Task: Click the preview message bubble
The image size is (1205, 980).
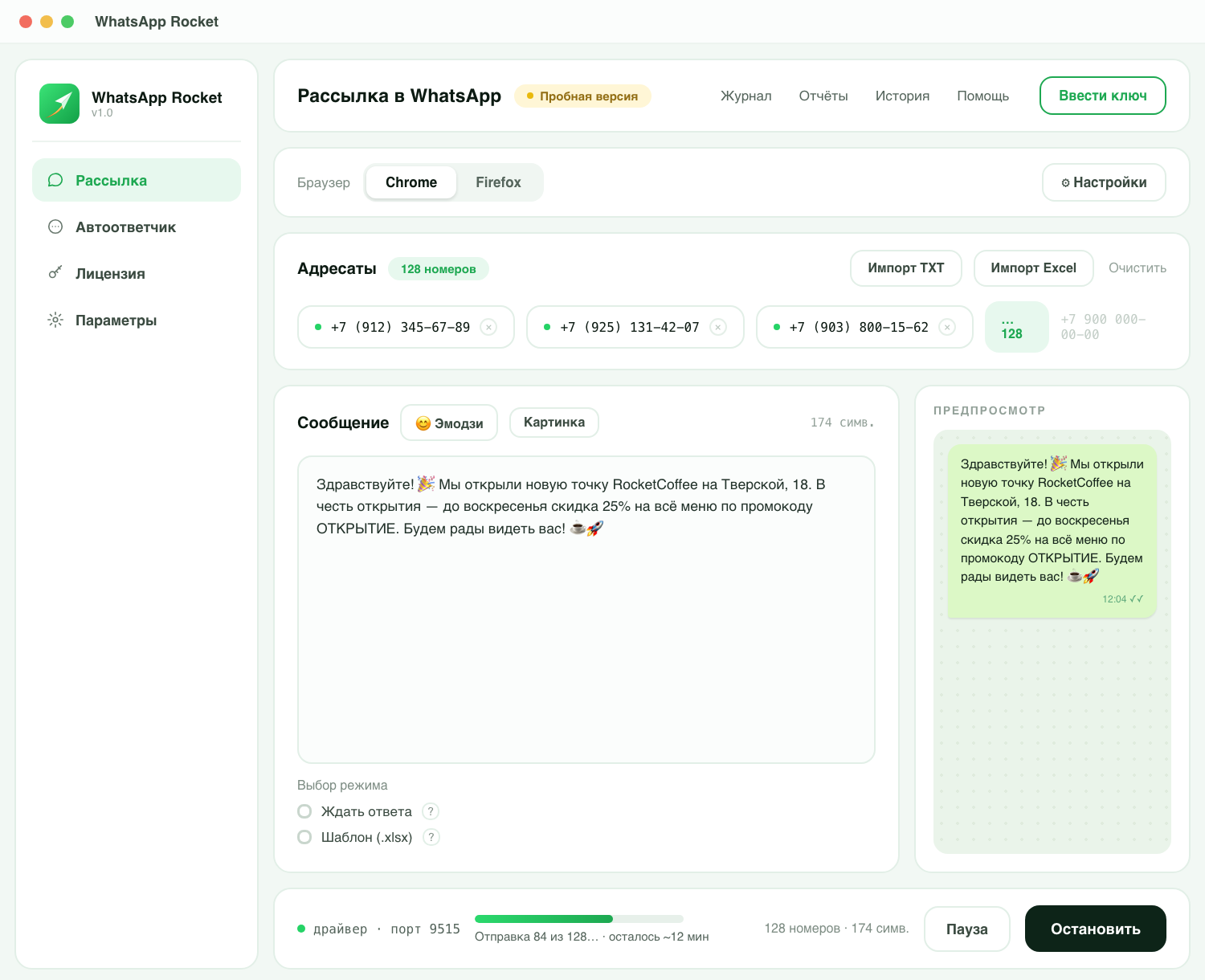Action: pyautogui.click(x=1052, y=531)
